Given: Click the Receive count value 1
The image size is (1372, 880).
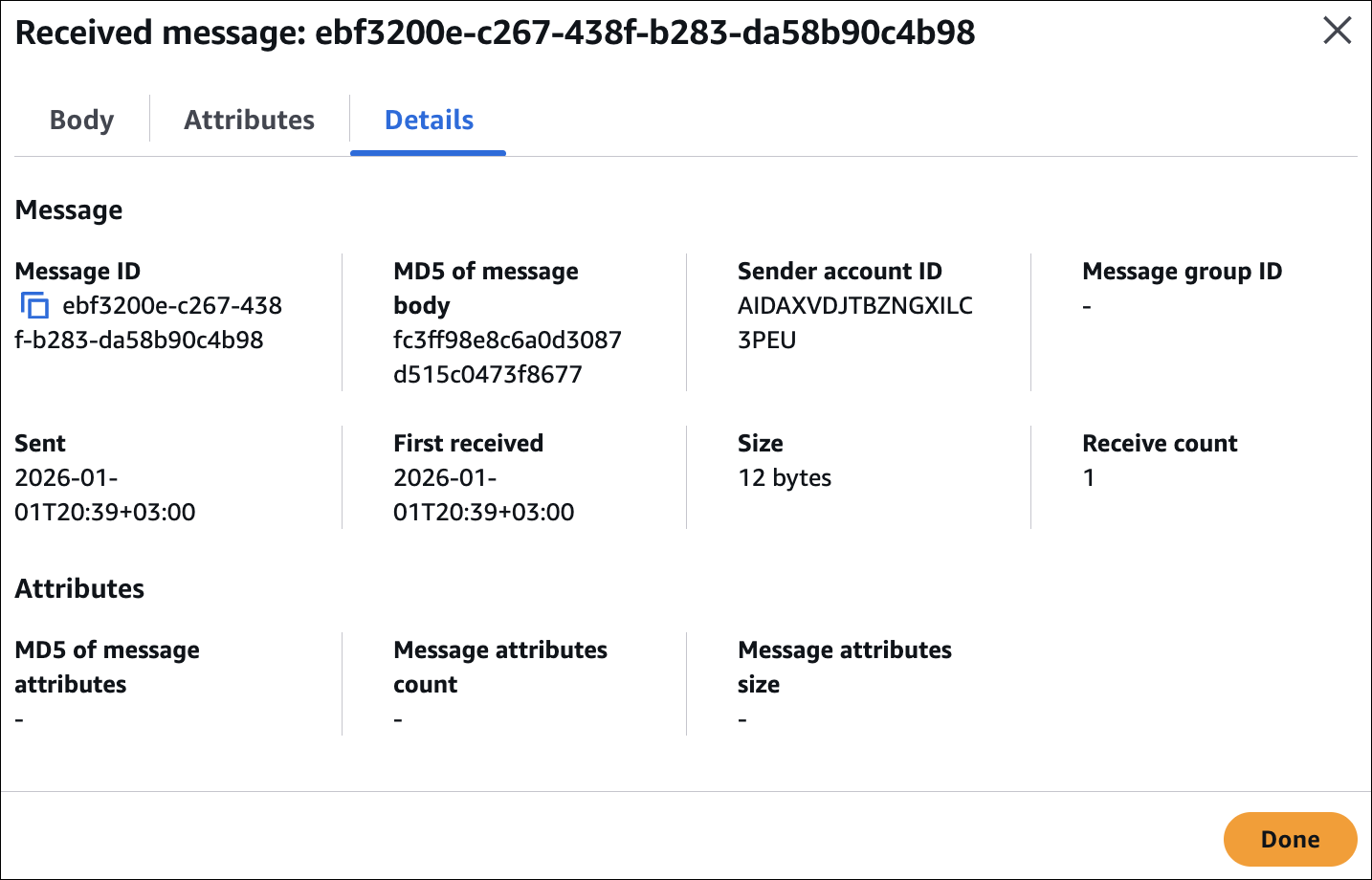Looking at the screenshot, I should [x=1089, y=478].
